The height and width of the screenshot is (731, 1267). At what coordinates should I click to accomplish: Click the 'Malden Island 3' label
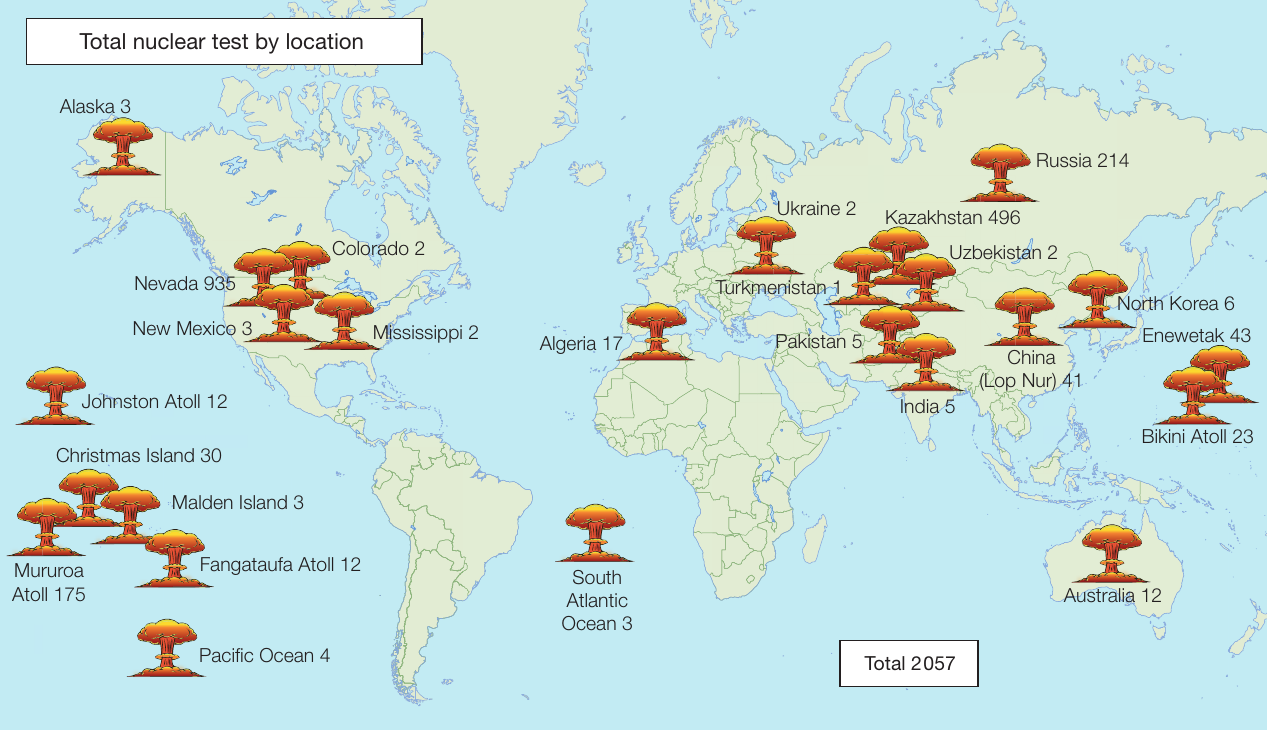(238, 503)
